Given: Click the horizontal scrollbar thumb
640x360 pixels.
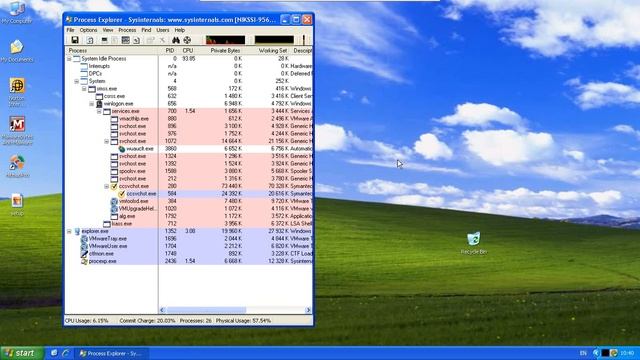Looking at the screenshot, I should [x=206, y=310].
